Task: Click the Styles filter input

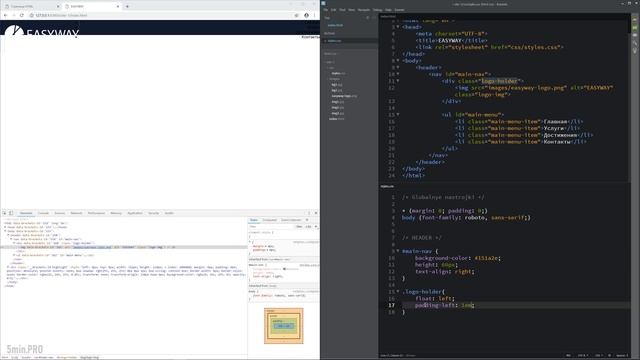Action: [271, 227]
